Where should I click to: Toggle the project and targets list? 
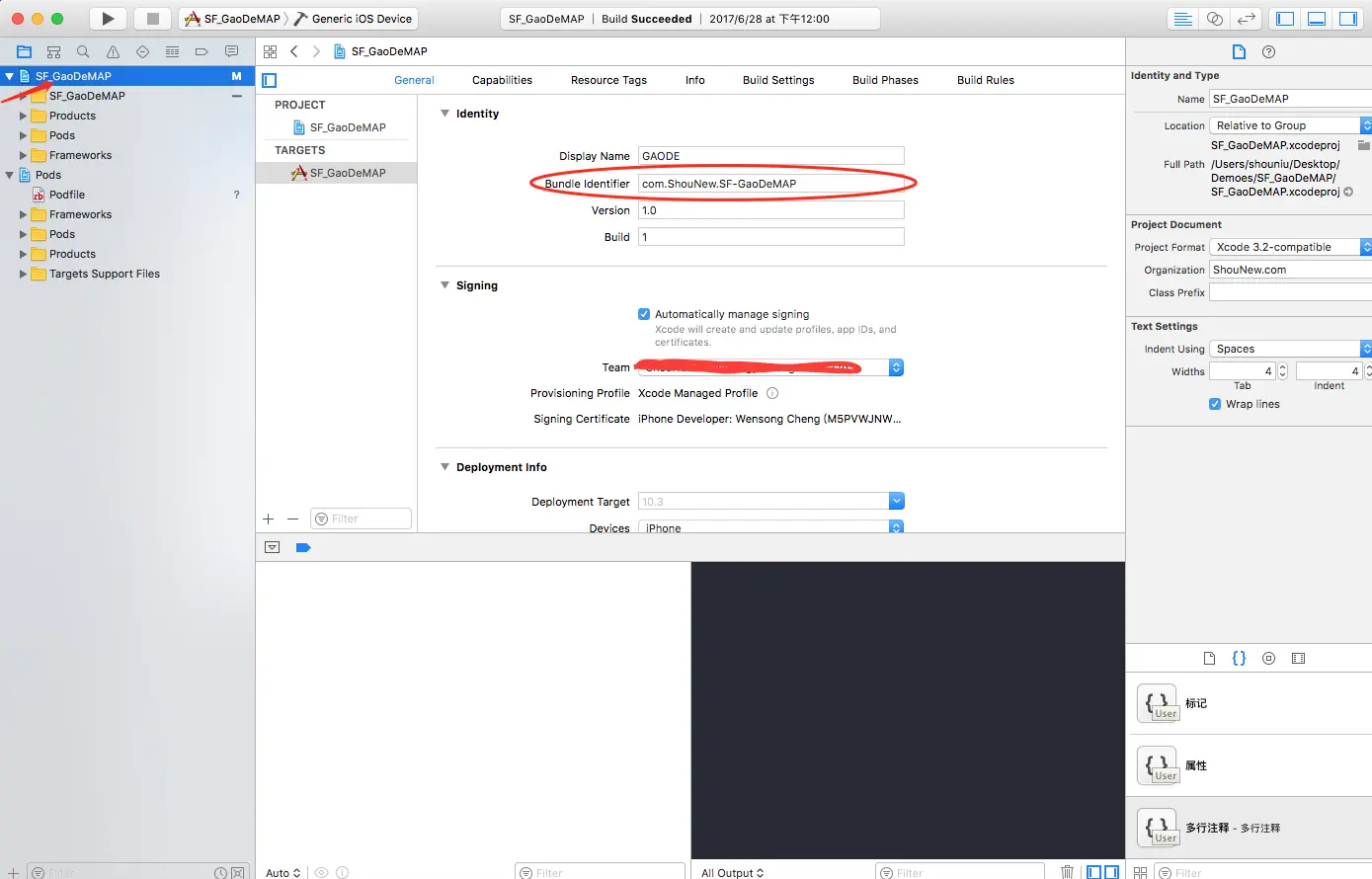[270, 81]
